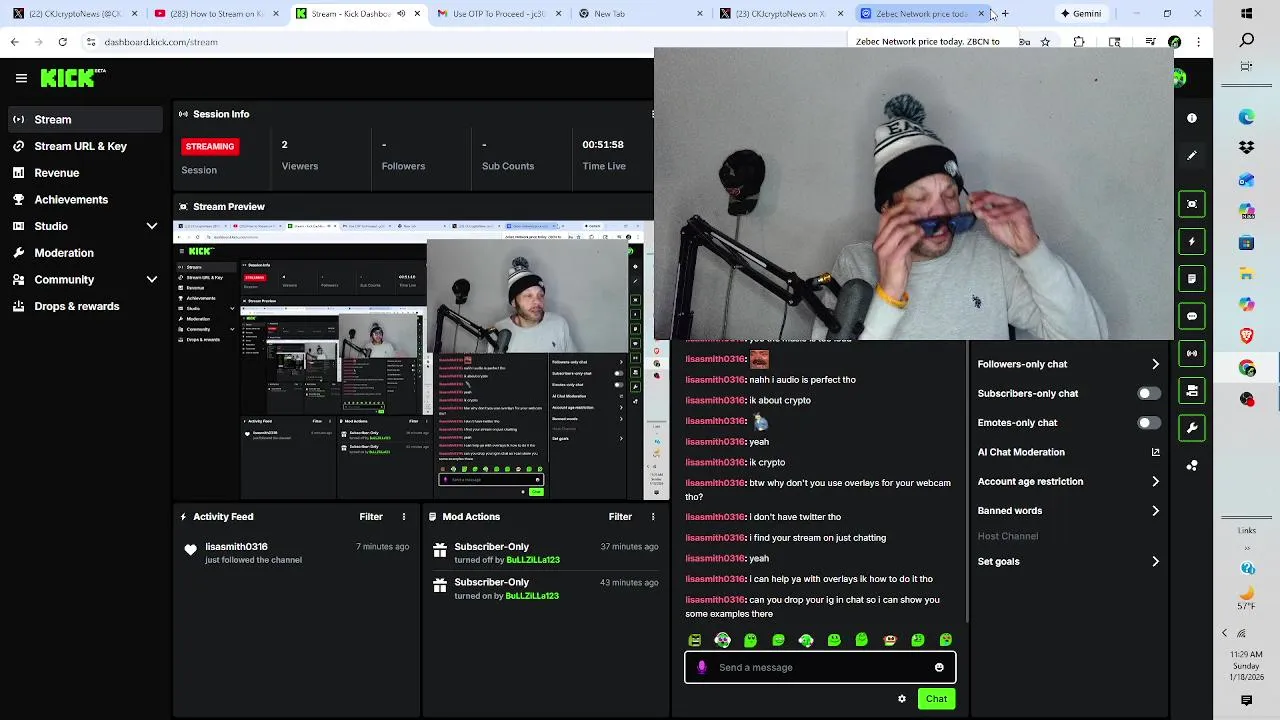This screenshot has height=720, width=1280.
Task: Insert the first angry face emote
Action: click(695, 640)
